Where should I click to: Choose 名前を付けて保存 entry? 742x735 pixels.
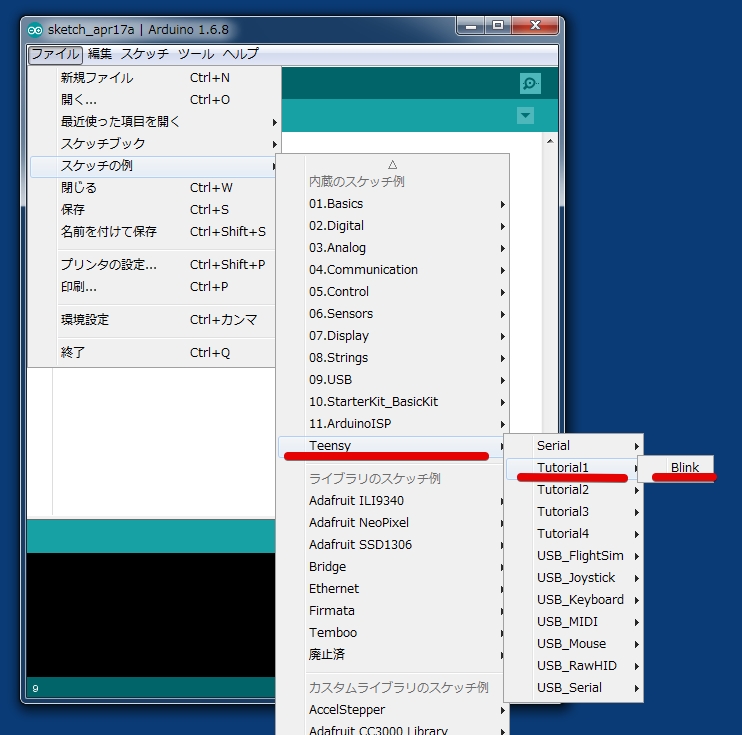[152, 231]
